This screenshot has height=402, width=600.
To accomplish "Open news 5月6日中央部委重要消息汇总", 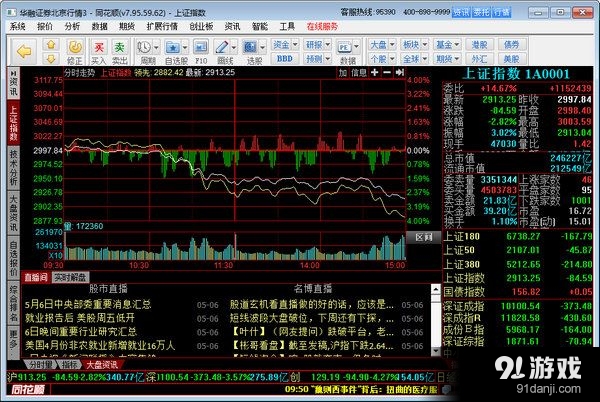I will click(x=88, y=304).
